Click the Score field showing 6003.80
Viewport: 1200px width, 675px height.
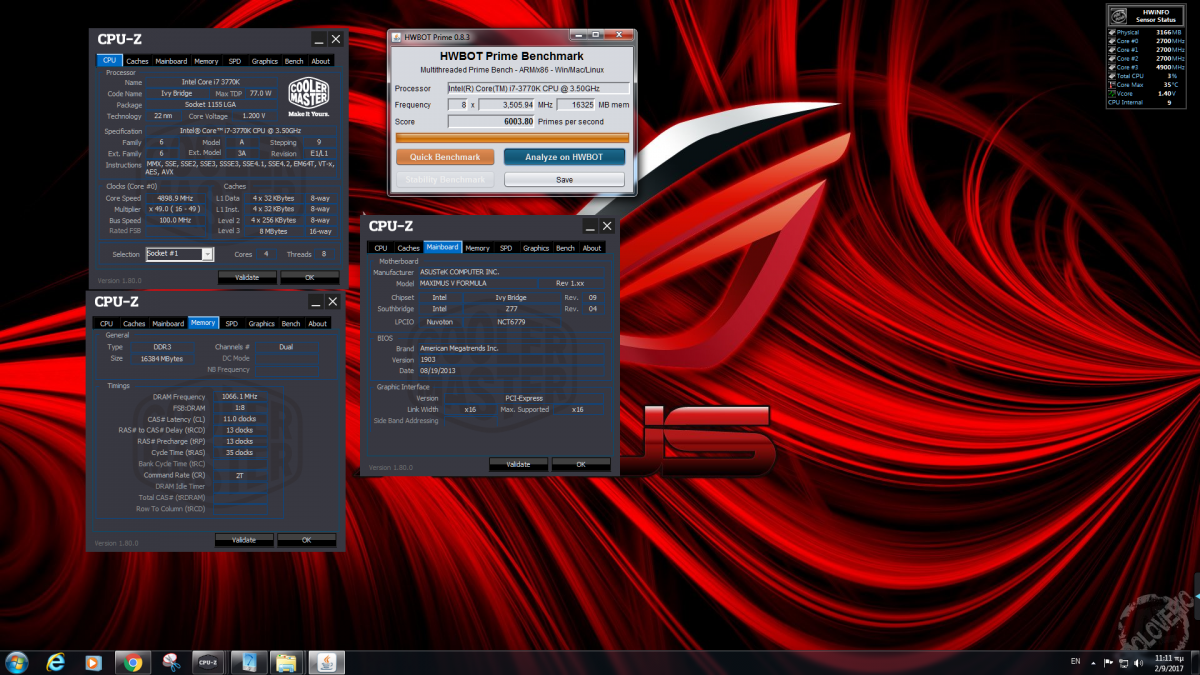pos(491,122)
